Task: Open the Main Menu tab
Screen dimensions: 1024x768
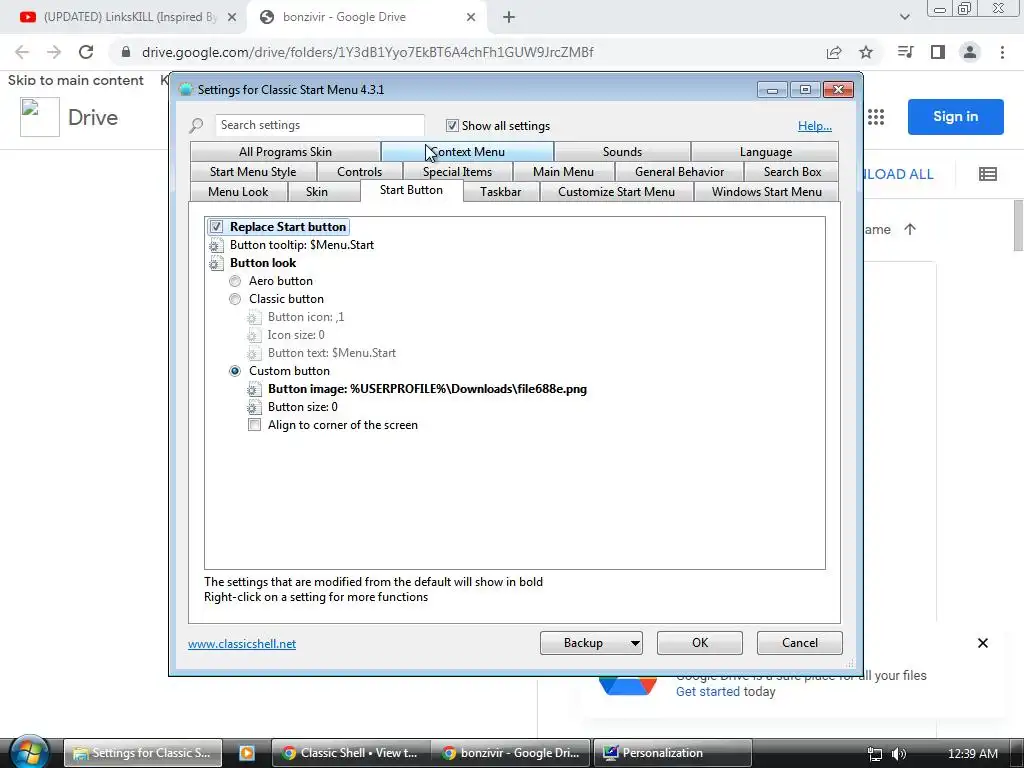Action: pos(563,172)
